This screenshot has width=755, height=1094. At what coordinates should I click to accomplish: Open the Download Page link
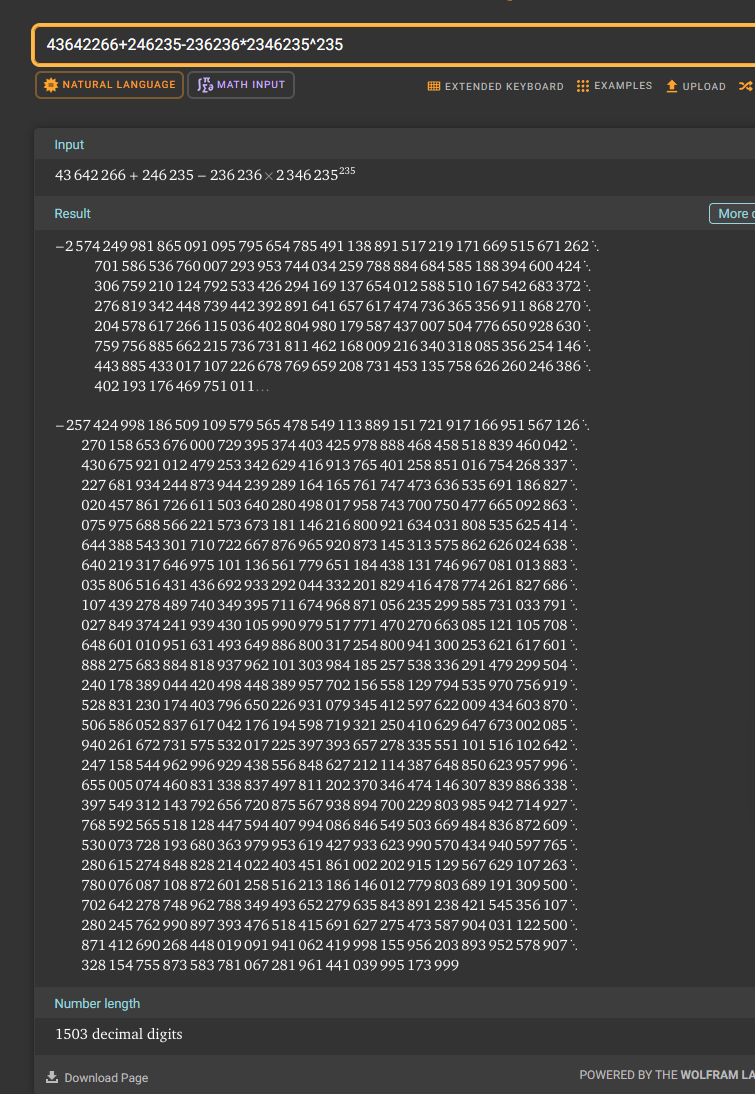tap(106, 1078)
